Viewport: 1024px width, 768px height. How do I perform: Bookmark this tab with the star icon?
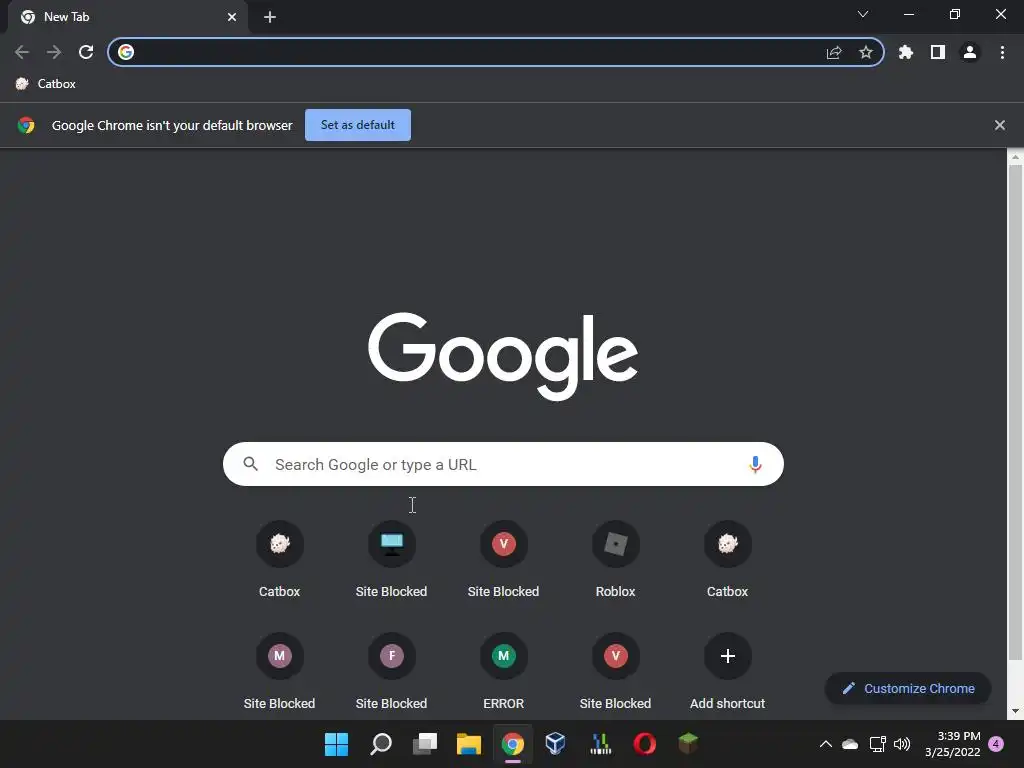[x=866, y=52]
